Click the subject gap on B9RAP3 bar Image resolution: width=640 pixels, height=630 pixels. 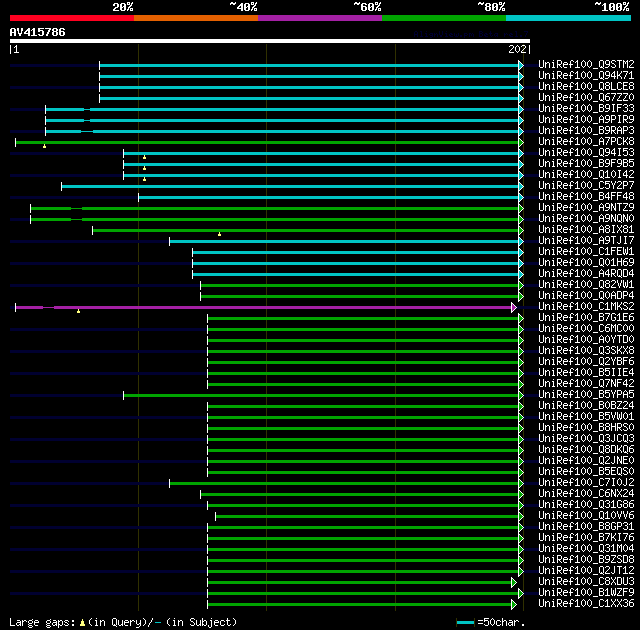(x=87, y=131)
